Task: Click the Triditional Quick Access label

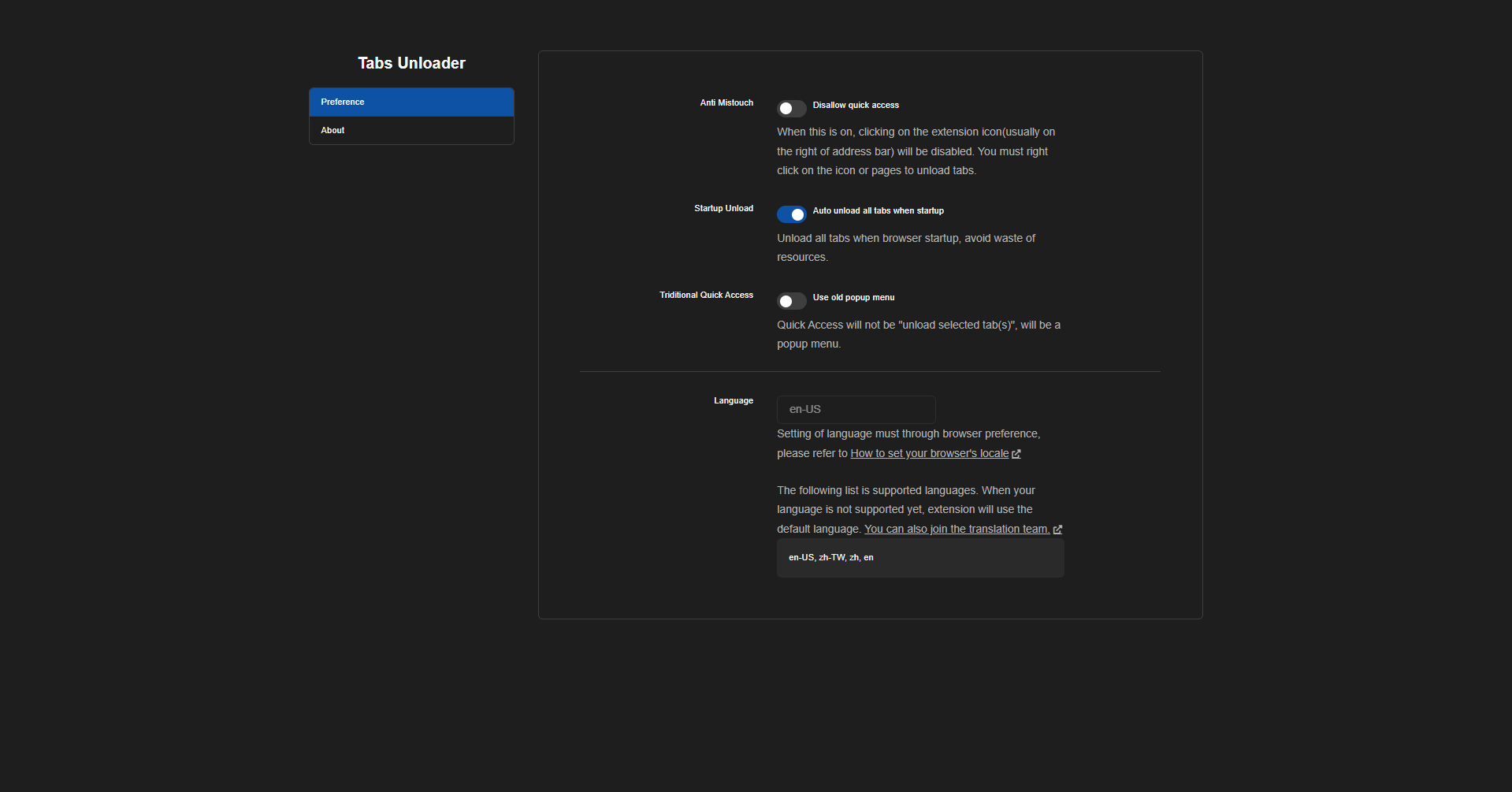Action: pos(706,296)
